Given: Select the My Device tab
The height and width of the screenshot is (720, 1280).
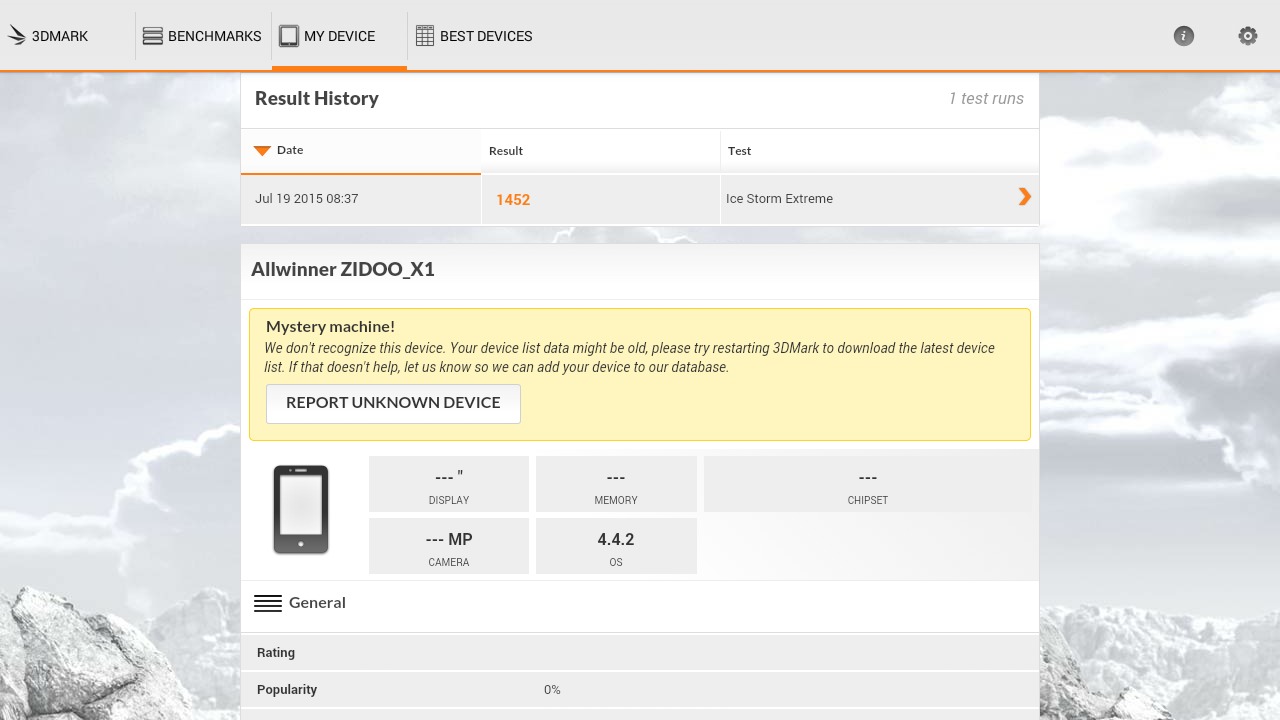Looking at the screenshot, I should click(x=339, y=36).
